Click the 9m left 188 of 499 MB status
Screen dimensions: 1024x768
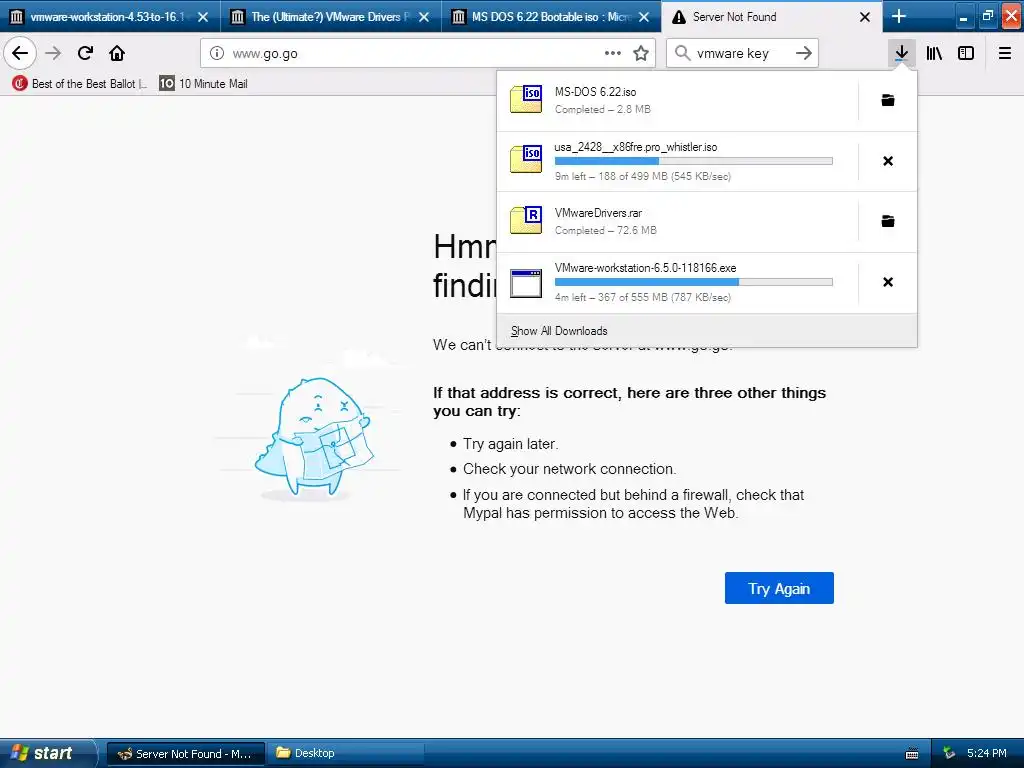[643, 176]
